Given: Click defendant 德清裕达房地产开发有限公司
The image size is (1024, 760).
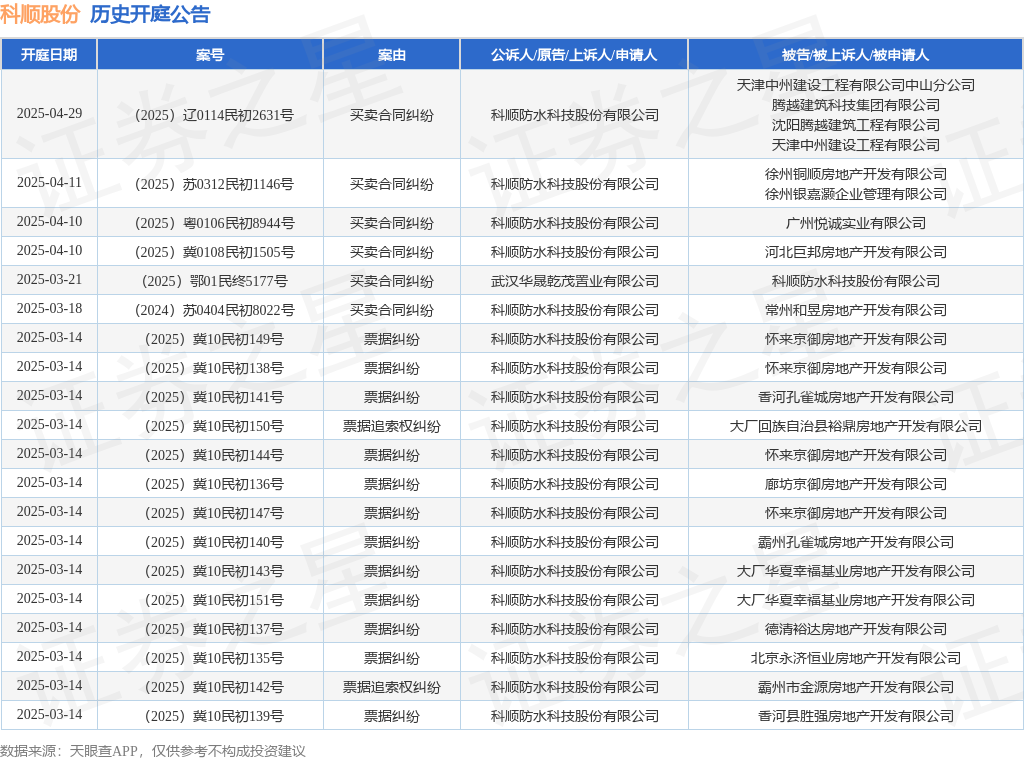Looking at the screenshot, I should pyautogui.click(x=856, y=629).
